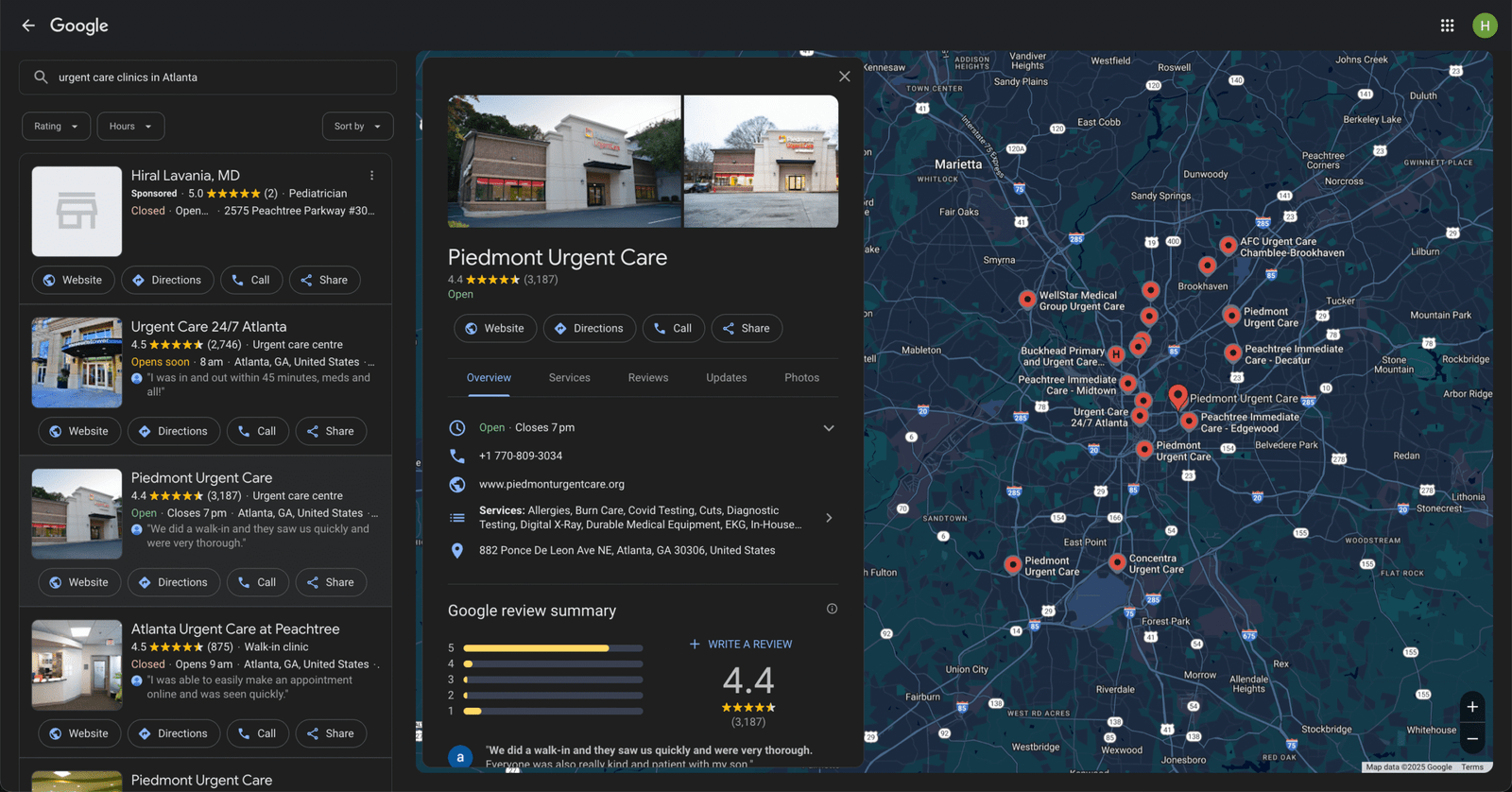The width and height of the screenshot is (1512, 792).
Task: Click Website in the detail panel
Action: (495, 328)
